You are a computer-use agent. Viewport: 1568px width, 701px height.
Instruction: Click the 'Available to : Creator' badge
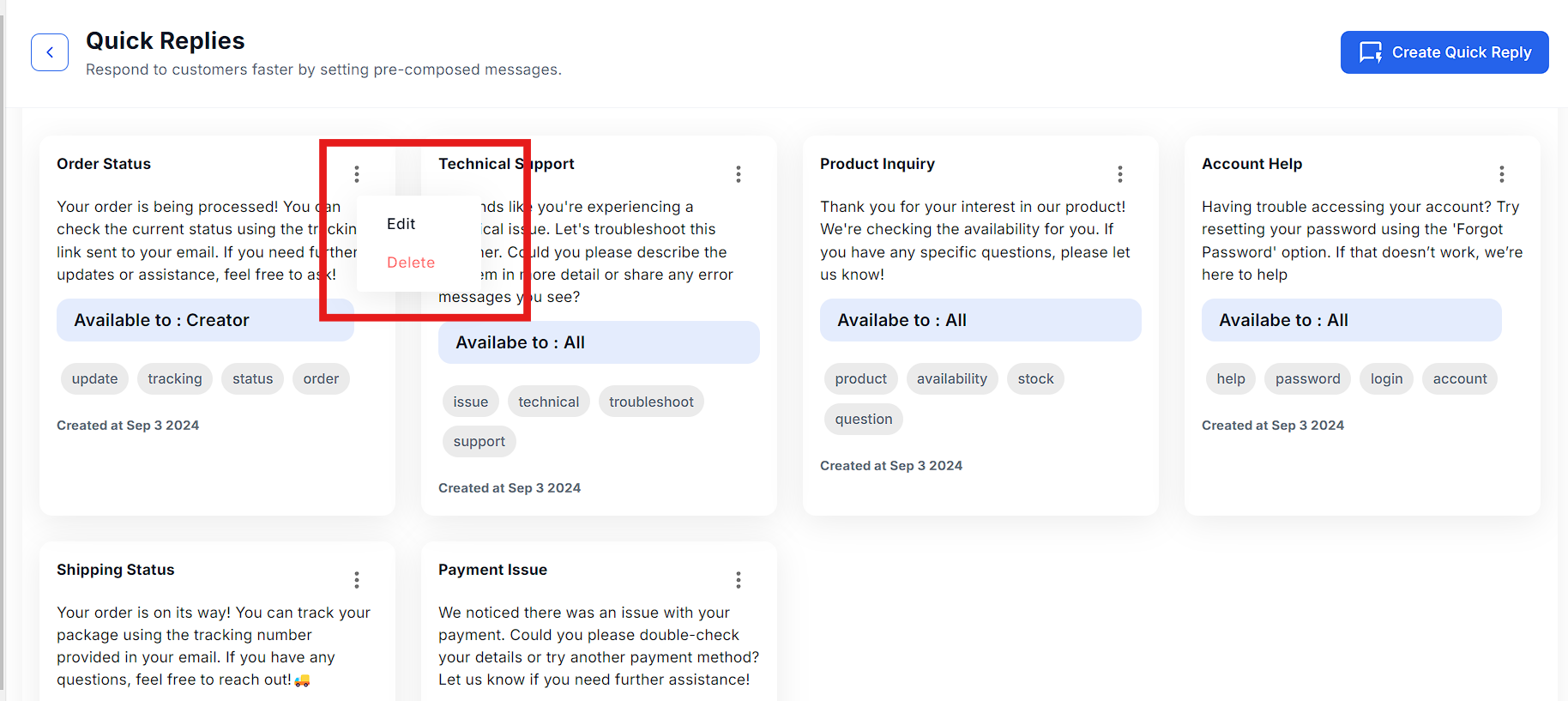click(x=205, y=320)
